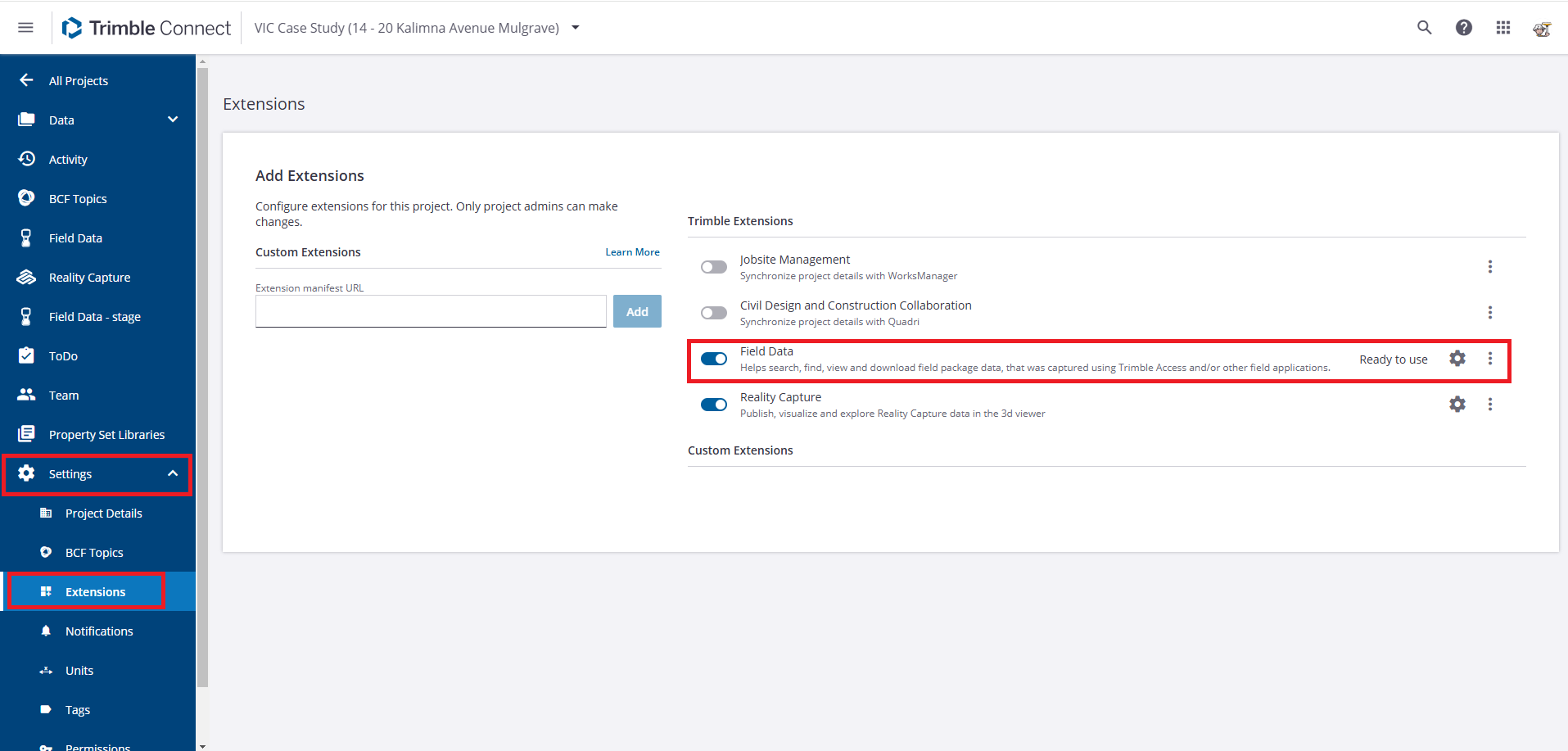The image size is (1568, 751).
Task: Click the Settings gear icon in sidebar
Action: click(x=26, y=473)
